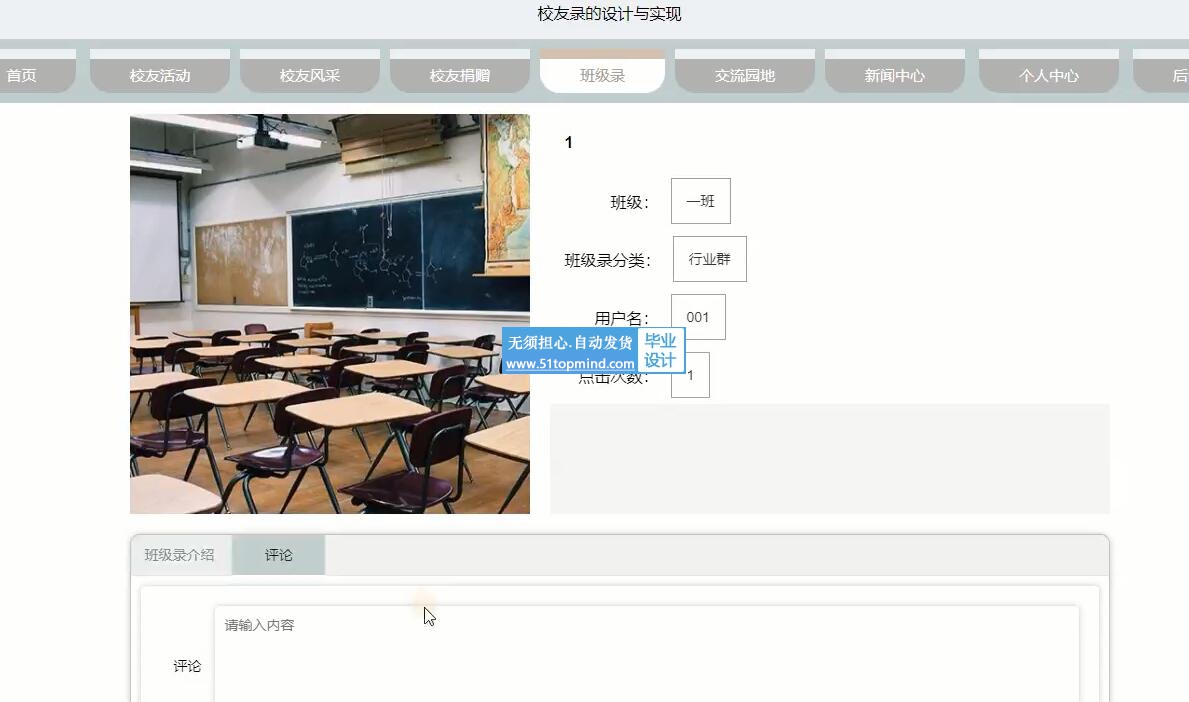Switch to the 评论 tab
The image size is (1189, 702).
tap(278, 555)
